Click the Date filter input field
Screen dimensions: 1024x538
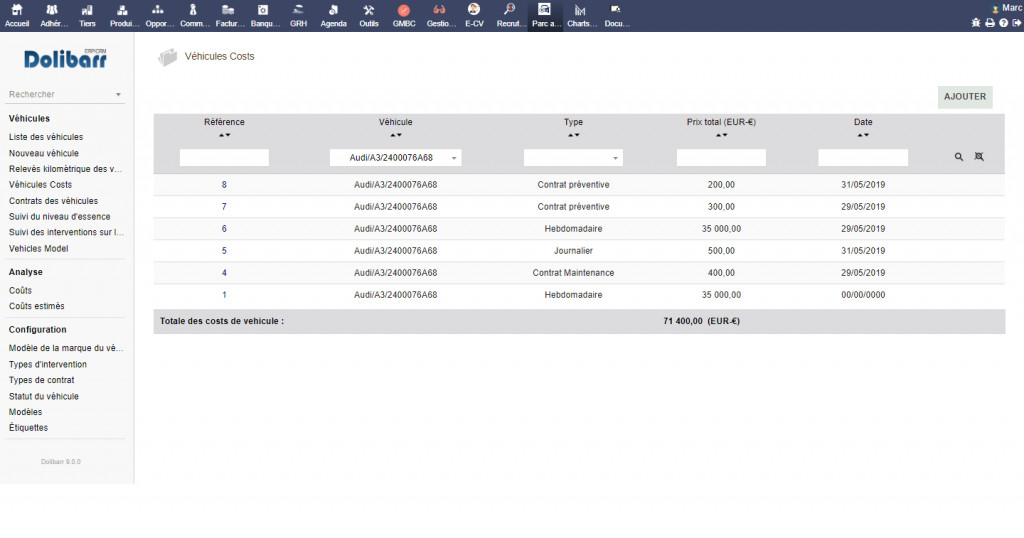point(863,158)
